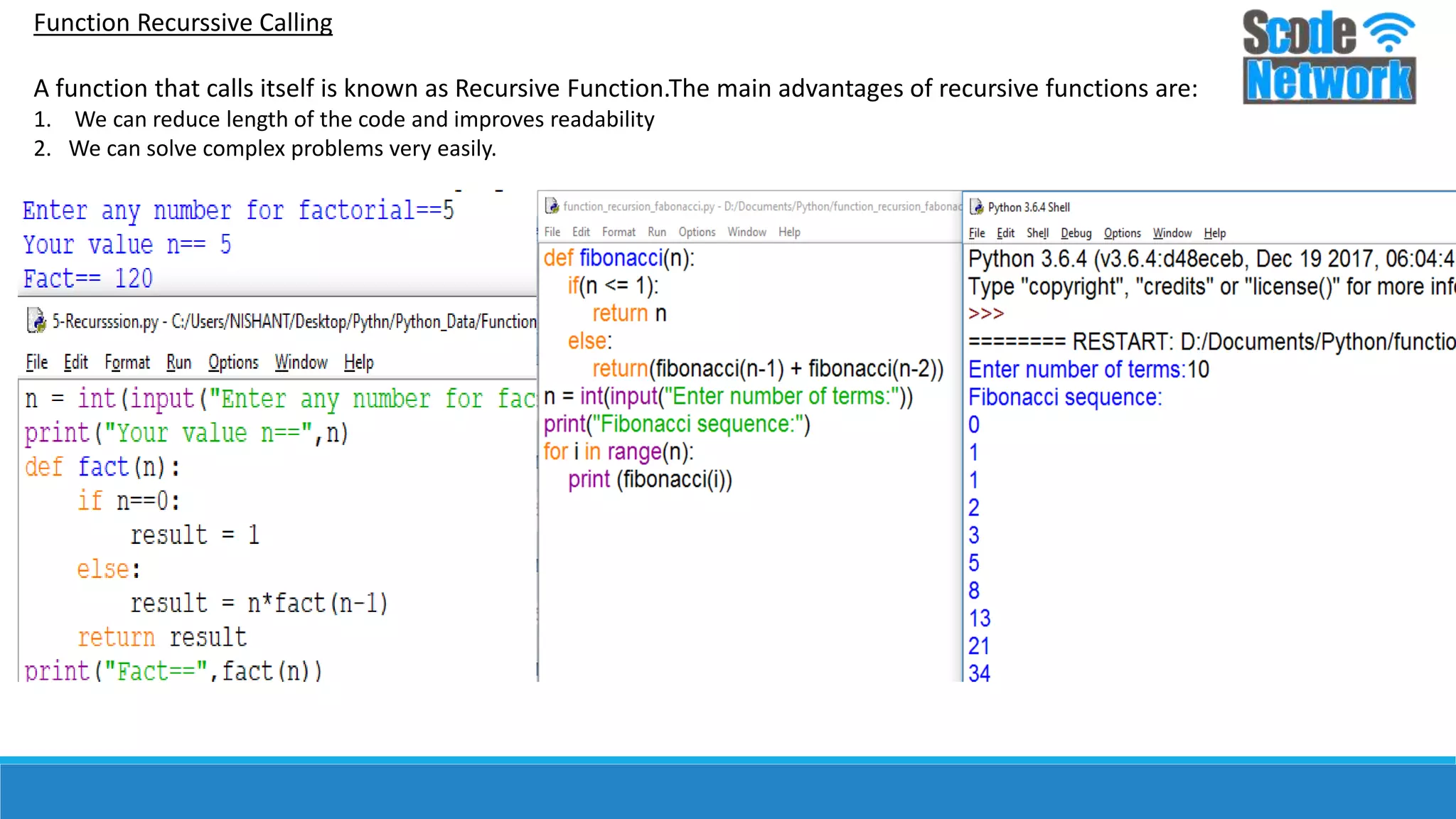1456x819 pixels.
Task: Click 'print("Fibonacci sequence:")' code line
Action: pos(677,424)
